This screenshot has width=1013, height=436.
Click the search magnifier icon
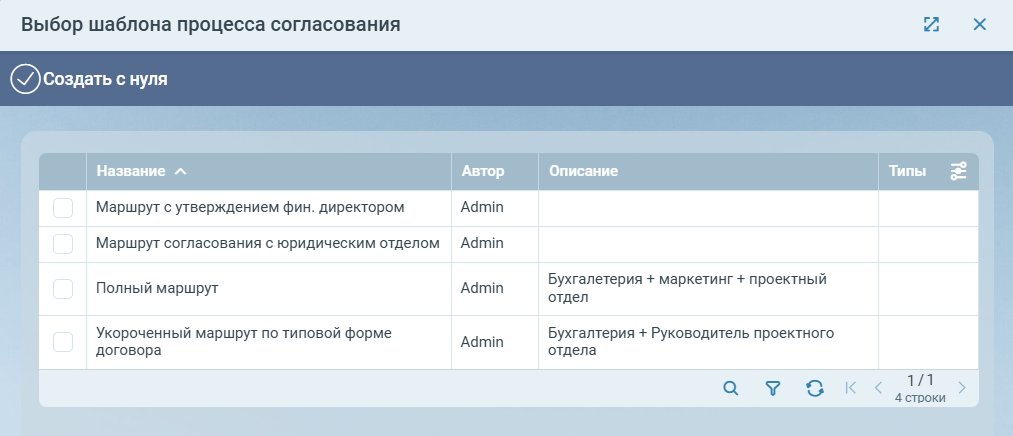pyautogui.click(x=731, y=388)
